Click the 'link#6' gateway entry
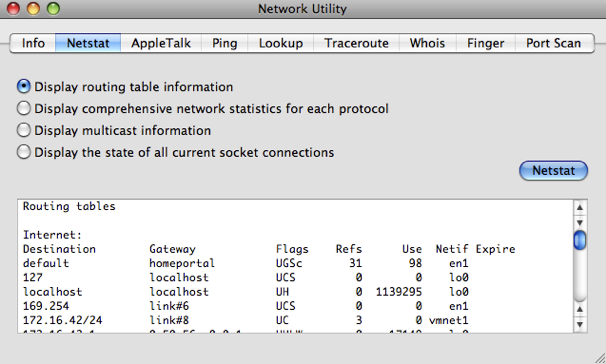The width and height of the screenshot is (606, 364). click(x=169, y=306)
